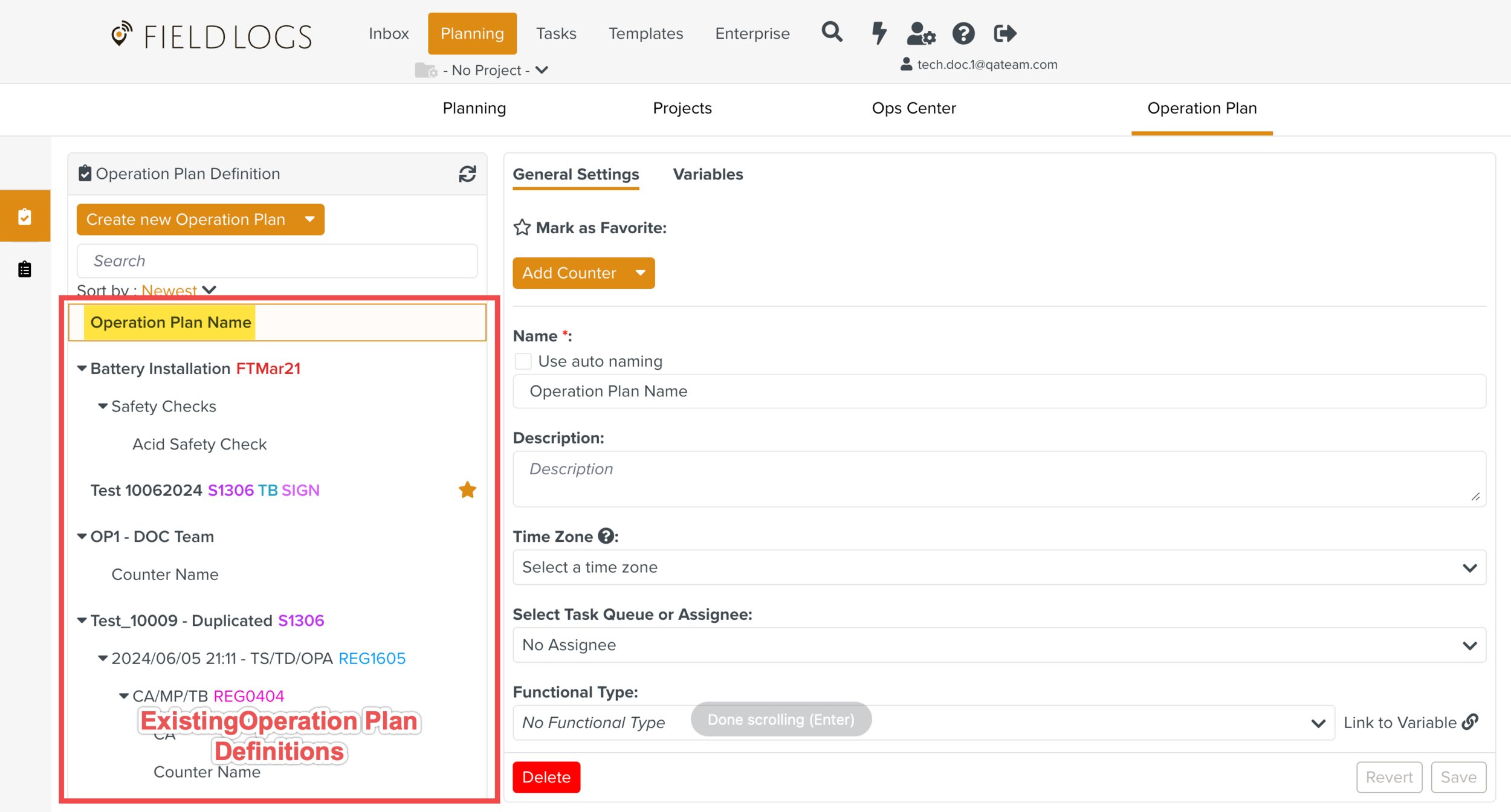Collapse the Battery Installation tree node
This screenshot has width=1511, height=812.
coord(82,369)
